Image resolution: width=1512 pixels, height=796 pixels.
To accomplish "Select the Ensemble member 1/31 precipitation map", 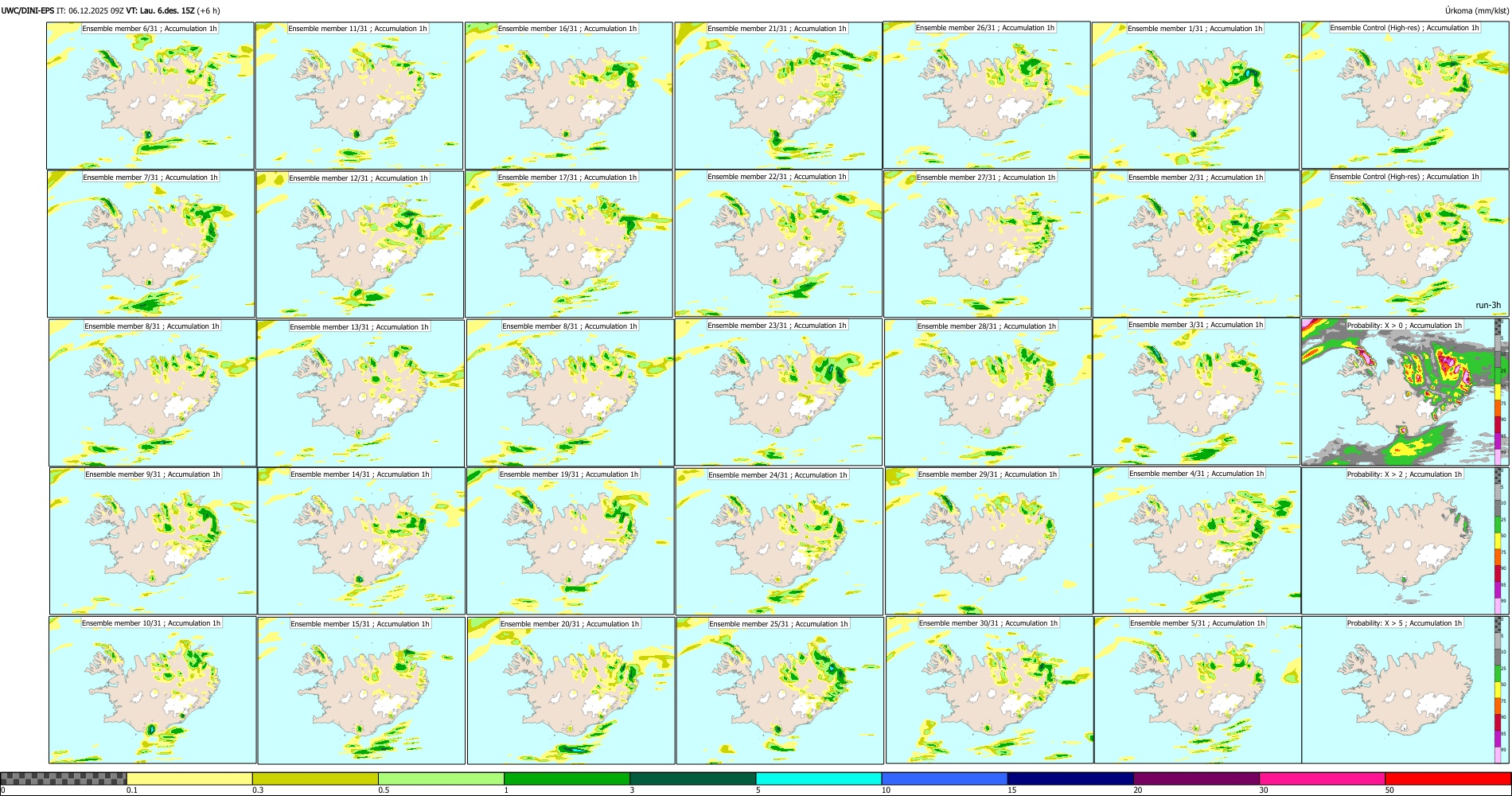I will 1196,96.
